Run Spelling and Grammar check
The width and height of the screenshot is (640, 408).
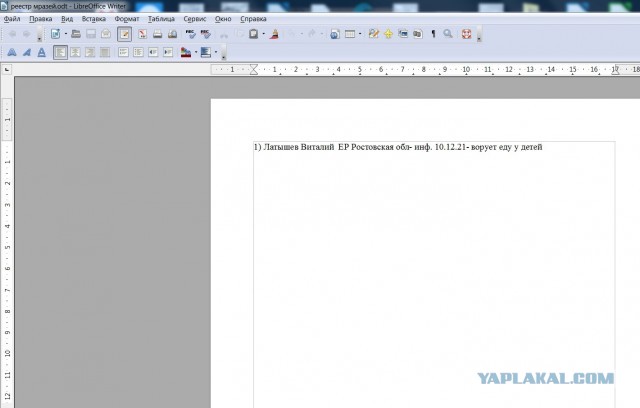(x=190, y=34)
